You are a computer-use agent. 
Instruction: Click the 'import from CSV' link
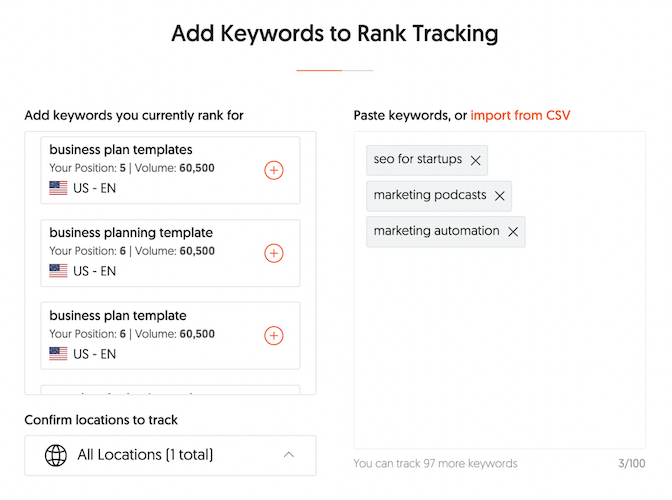coord(520,116)
